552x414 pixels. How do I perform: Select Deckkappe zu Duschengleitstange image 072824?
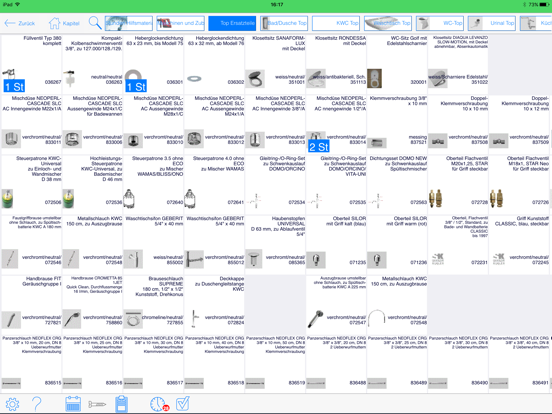click(194, 319)
